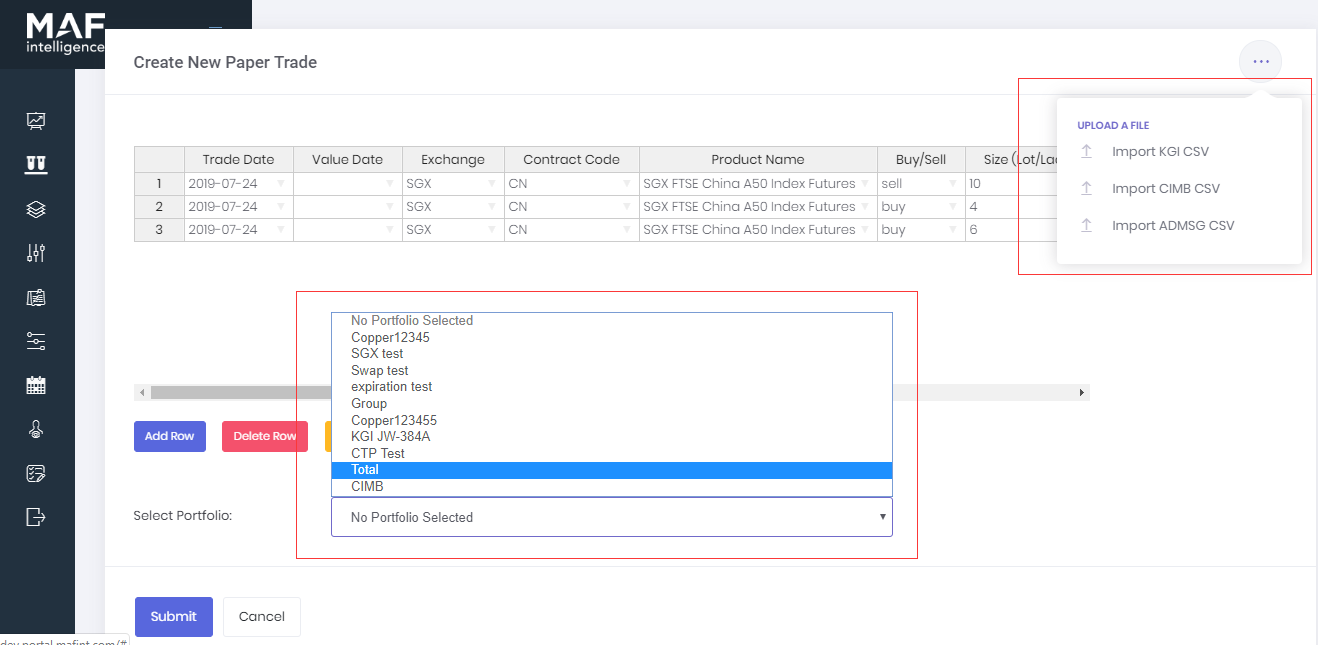Click upload arrow icon beside Import CIMB CSV
This screenshot has height=645, width=1318.
click(x=1087, y=189)
